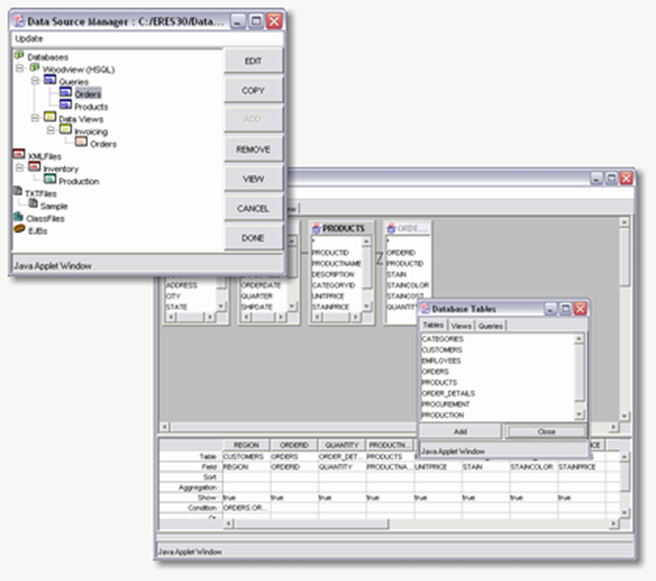Click the ClassFiles icon in tree

coord(18,216)
